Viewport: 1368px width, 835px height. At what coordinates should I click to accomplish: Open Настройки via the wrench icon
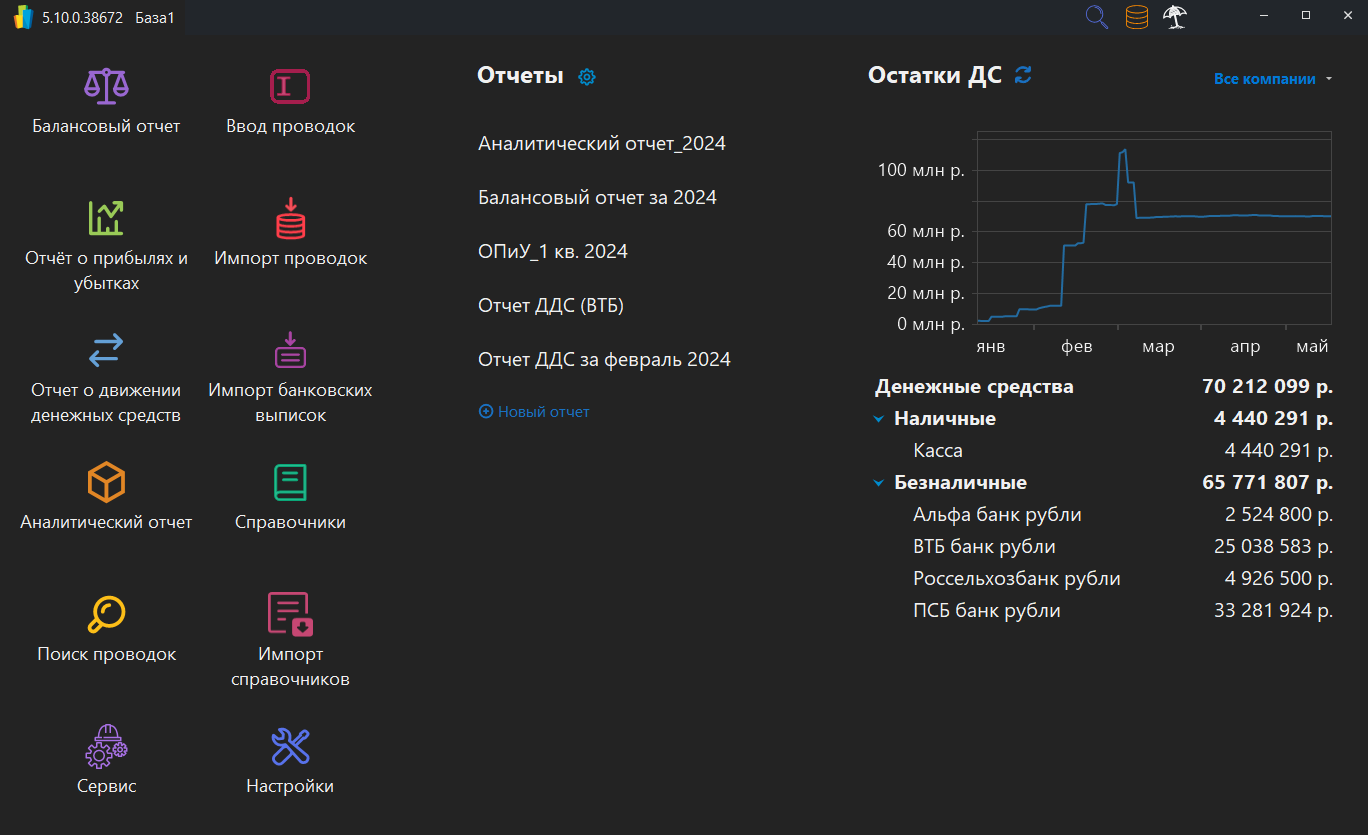(x=289, y=745)
